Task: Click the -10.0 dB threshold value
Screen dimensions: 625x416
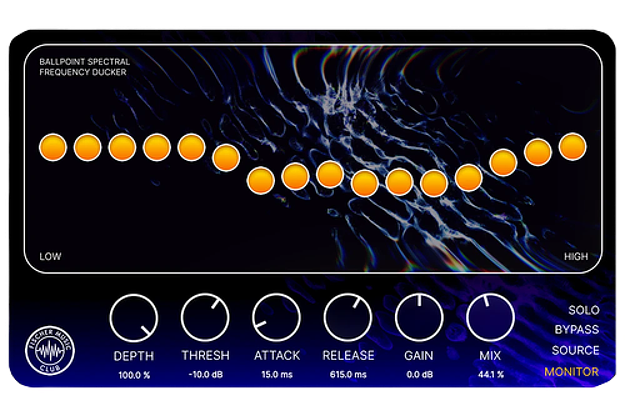Action: [206, 375]
